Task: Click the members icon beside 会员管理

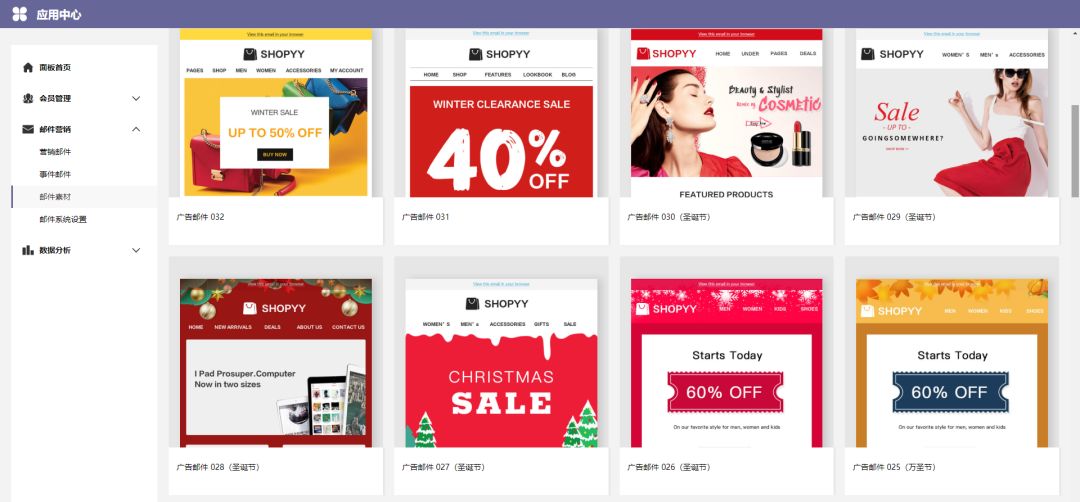Action: tap(28, 98)
